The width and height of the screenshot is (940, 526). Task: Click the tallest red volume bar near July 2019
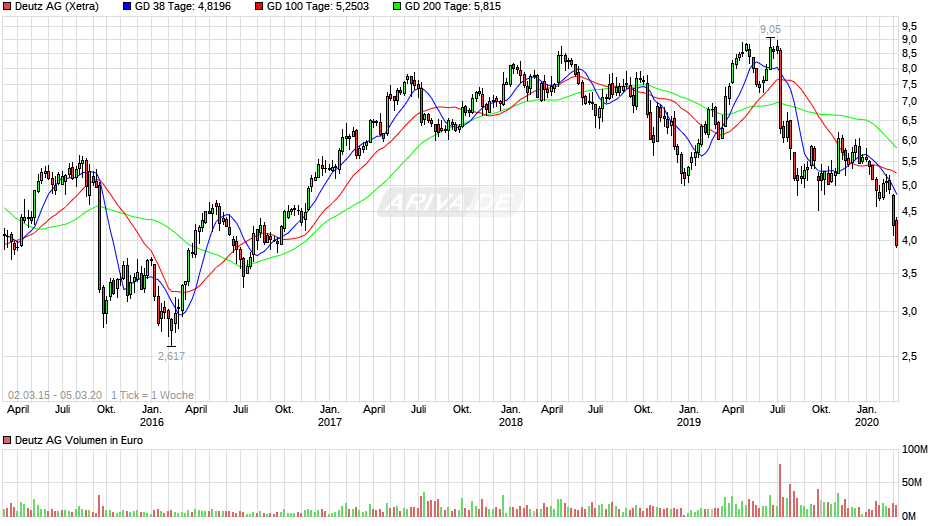[x=780, y=490]
